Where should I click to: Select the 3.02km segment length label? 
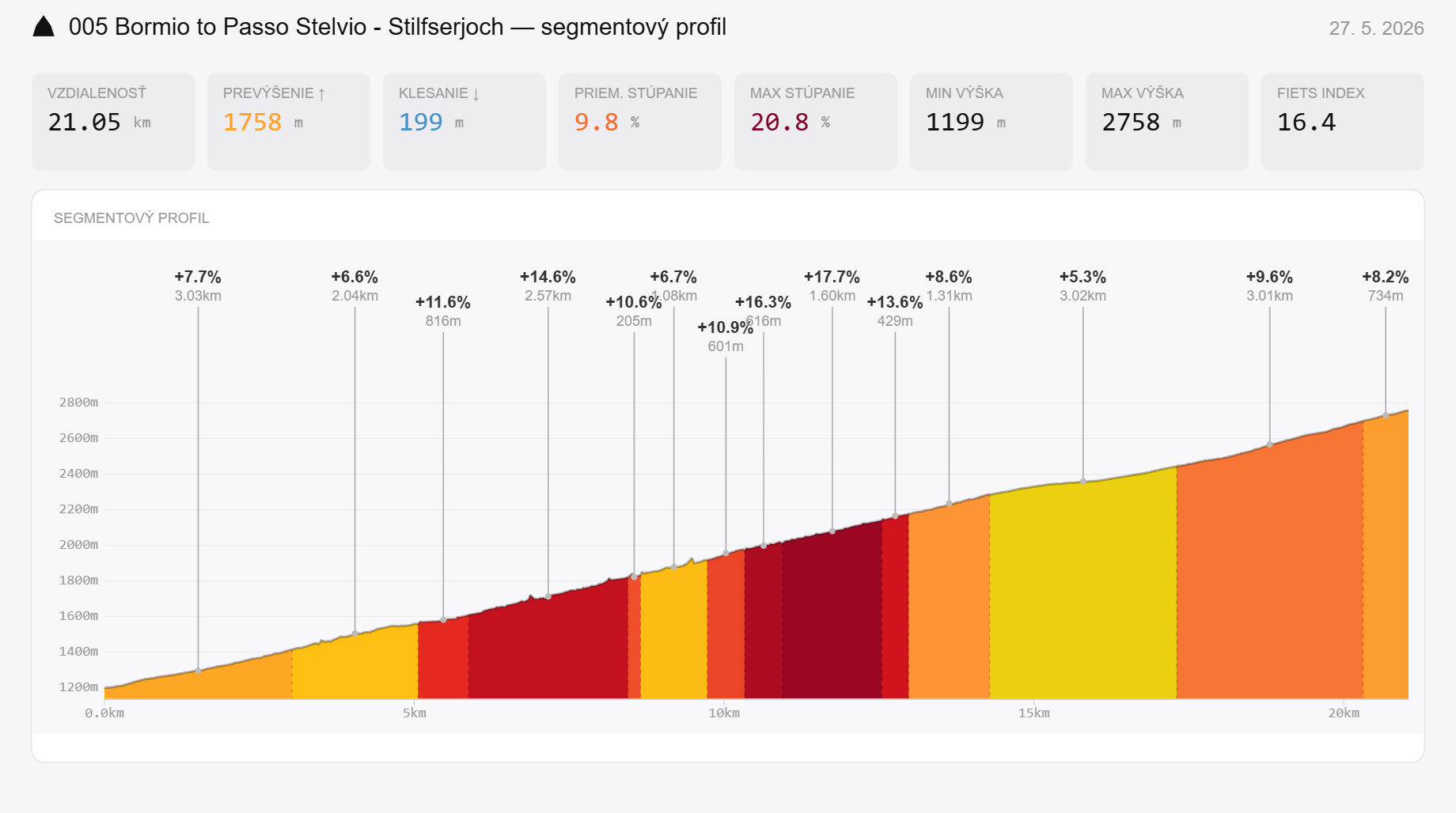[1083, 296]
